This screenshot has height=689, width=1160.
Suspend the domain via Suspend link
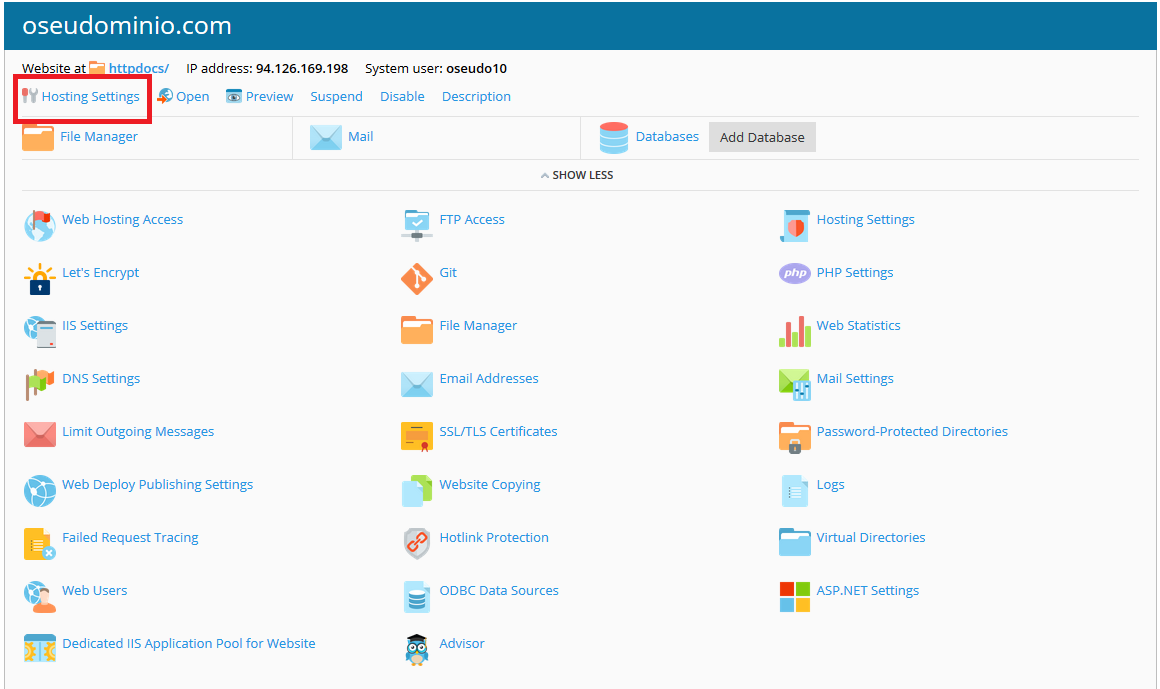coord(336,97)
